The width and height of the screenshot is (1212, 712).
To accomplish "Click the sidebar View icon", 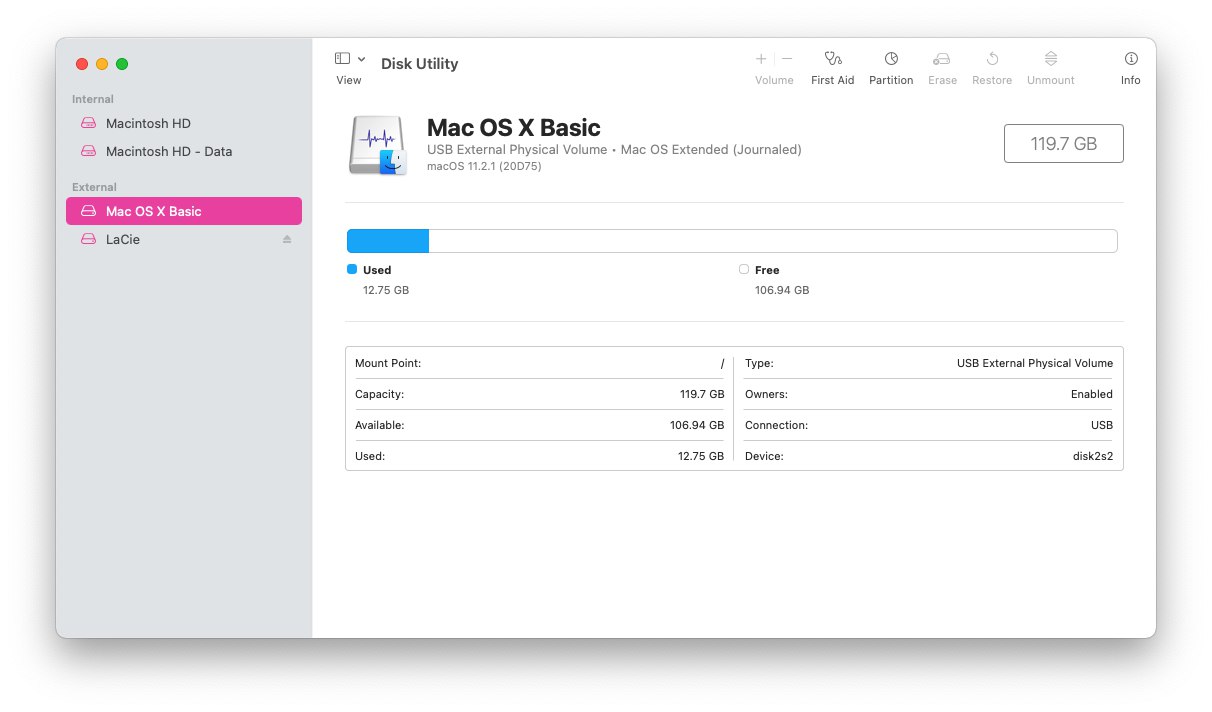I will coord(342,59).
